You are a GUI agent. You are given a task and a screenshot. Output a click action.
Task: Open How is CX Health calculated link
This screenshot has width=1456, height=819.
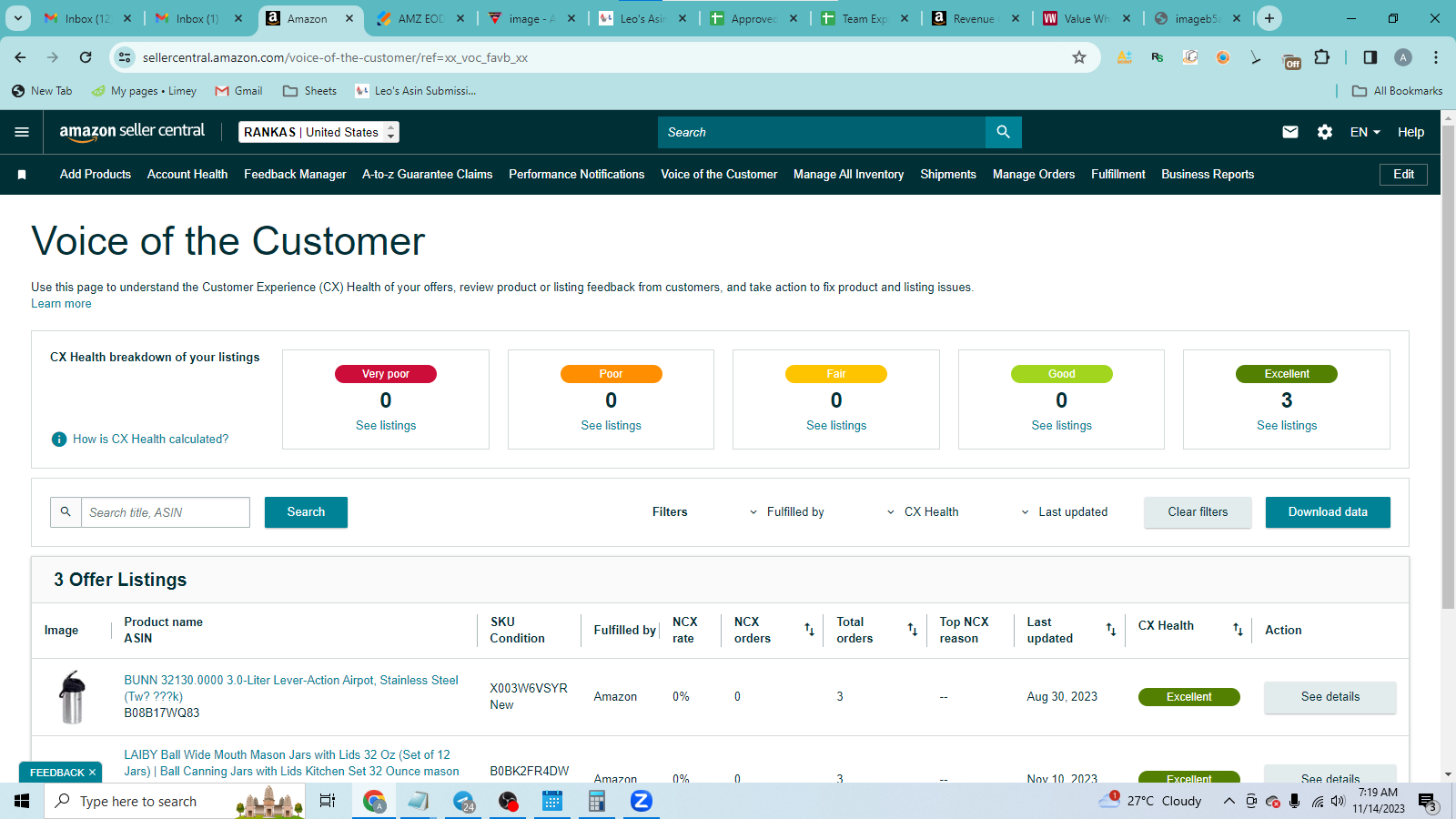(151, 440)
